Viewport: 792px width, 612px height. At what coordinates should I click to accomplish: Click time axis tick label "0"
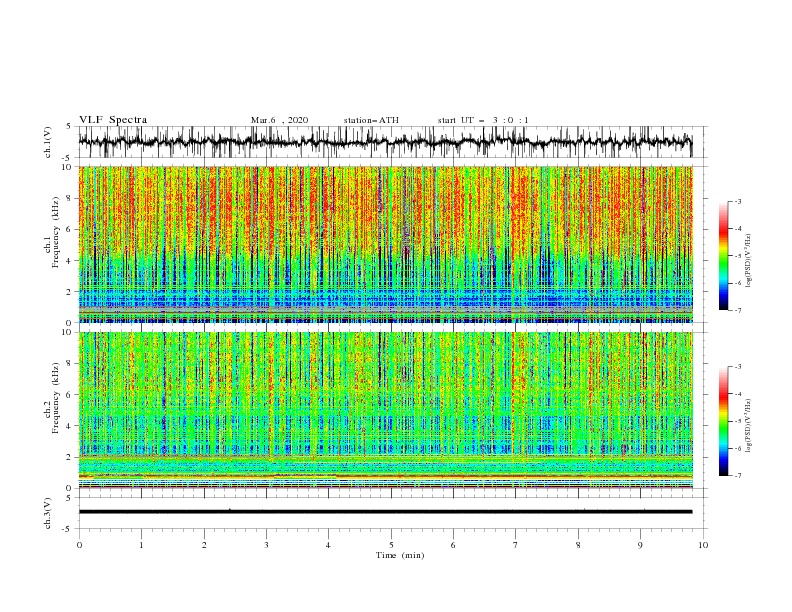[x=79, y=545]
